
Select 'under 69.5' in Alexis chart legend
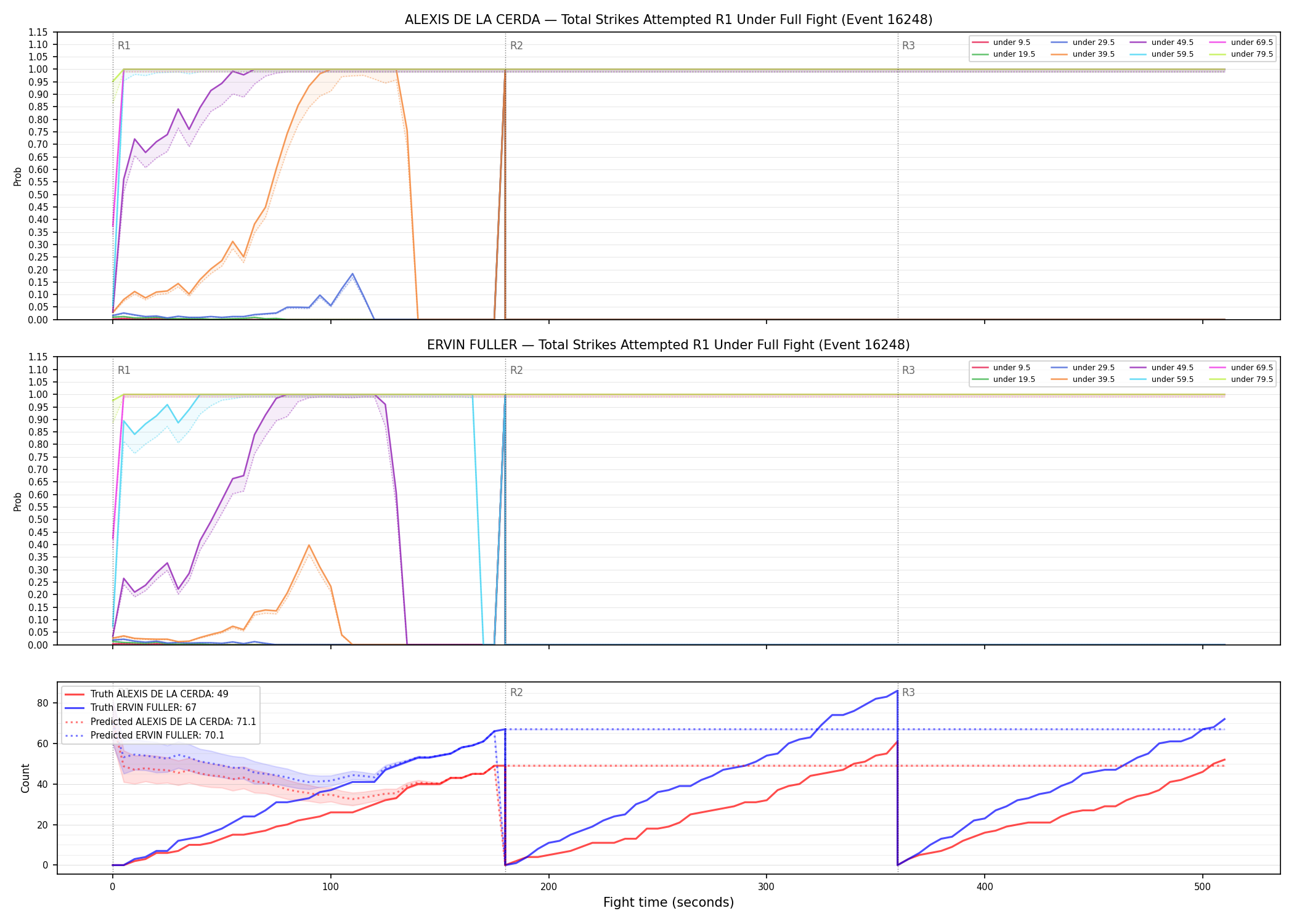click(1241, 43)
